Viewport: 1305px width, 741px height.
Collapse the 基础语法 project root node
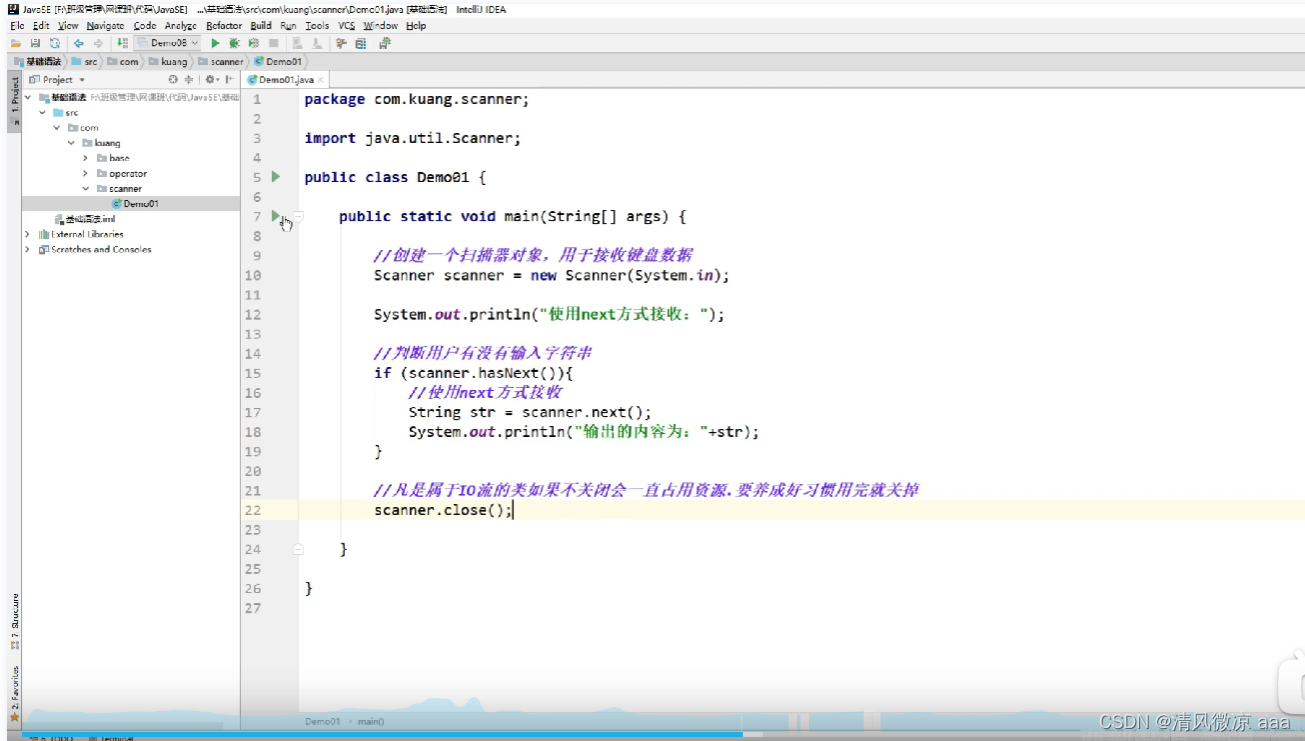click(28, 98)
